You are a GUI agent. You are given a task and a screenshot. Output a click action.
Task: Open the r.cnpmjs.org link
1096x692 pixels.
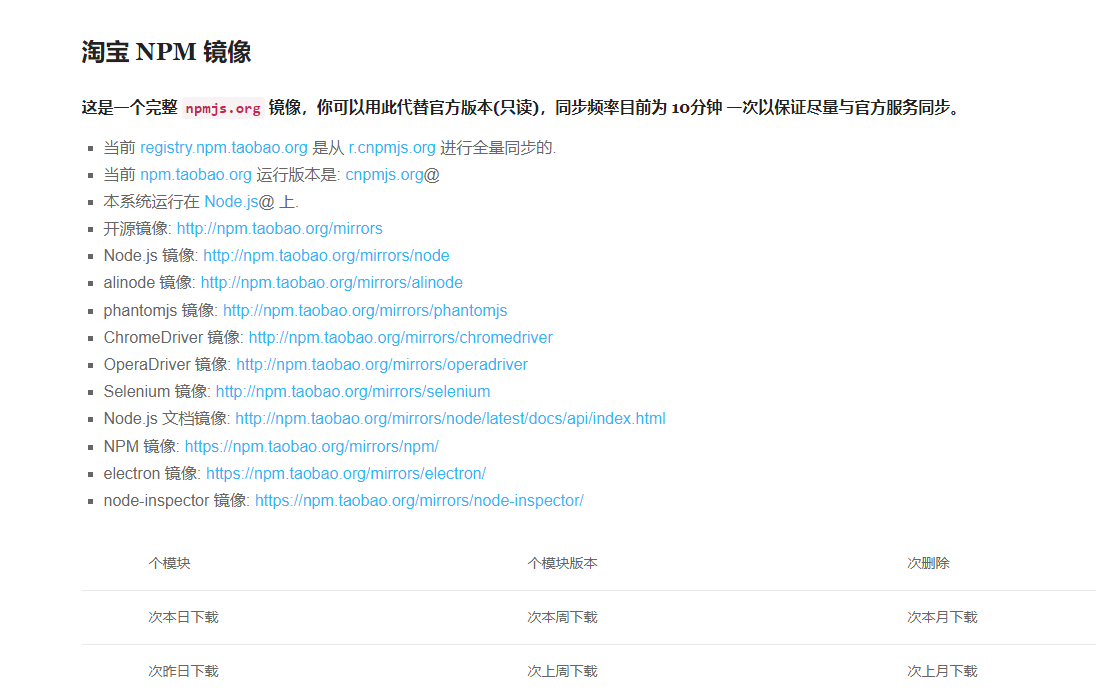pos(392,147)
